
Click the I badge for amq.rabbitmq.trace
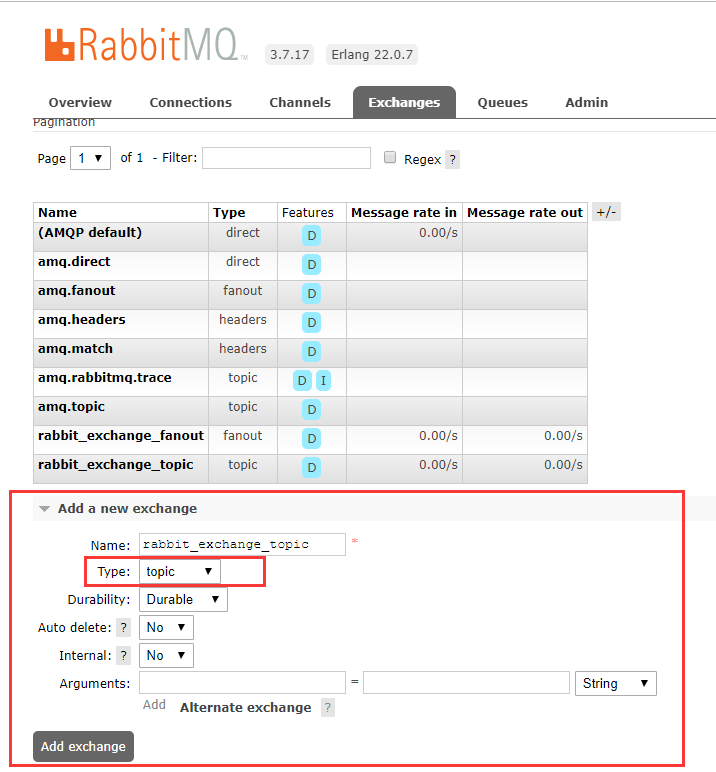click(324, 381)
